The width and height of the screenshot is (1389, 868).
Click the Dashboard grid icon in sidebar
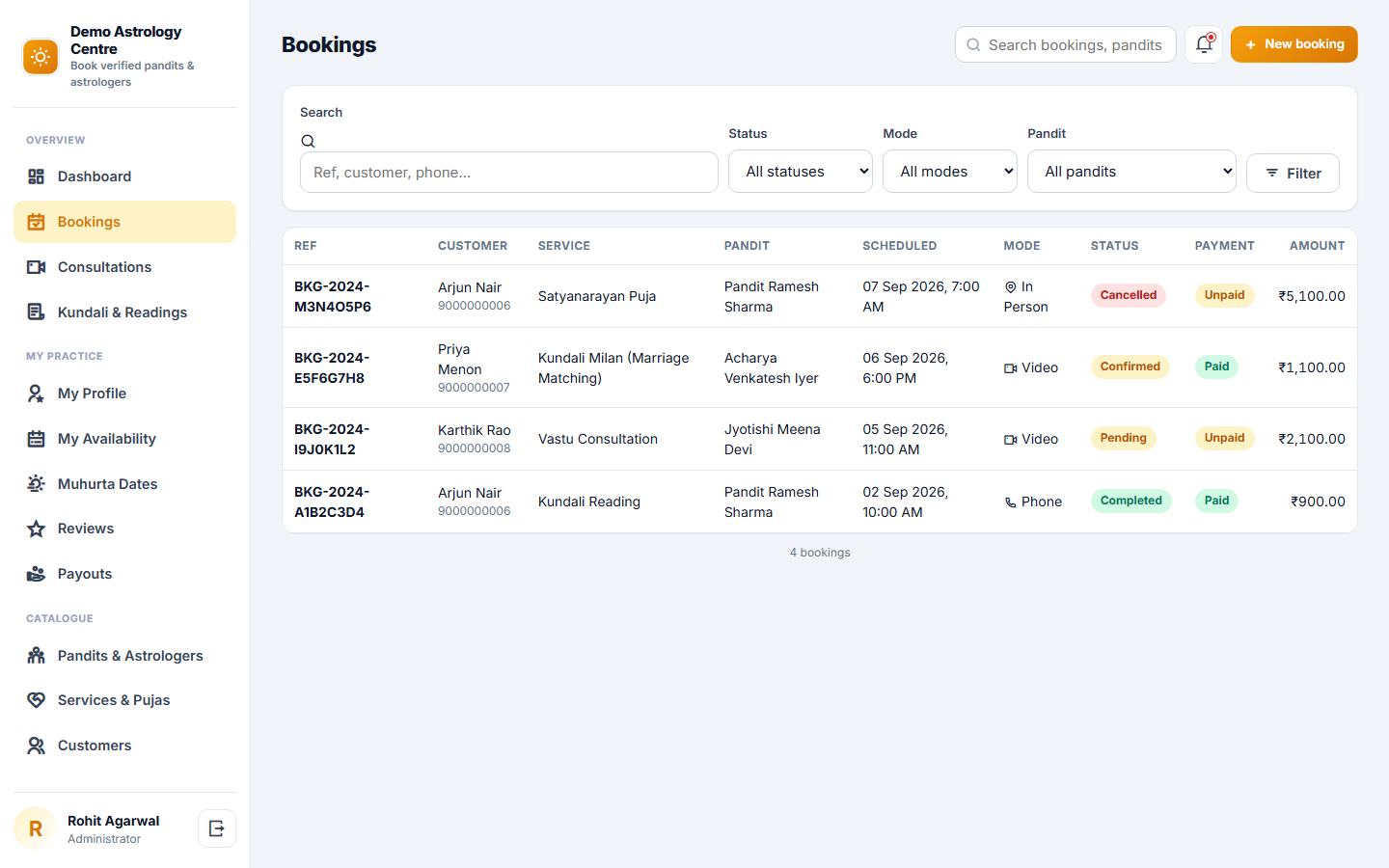[37, 176]
